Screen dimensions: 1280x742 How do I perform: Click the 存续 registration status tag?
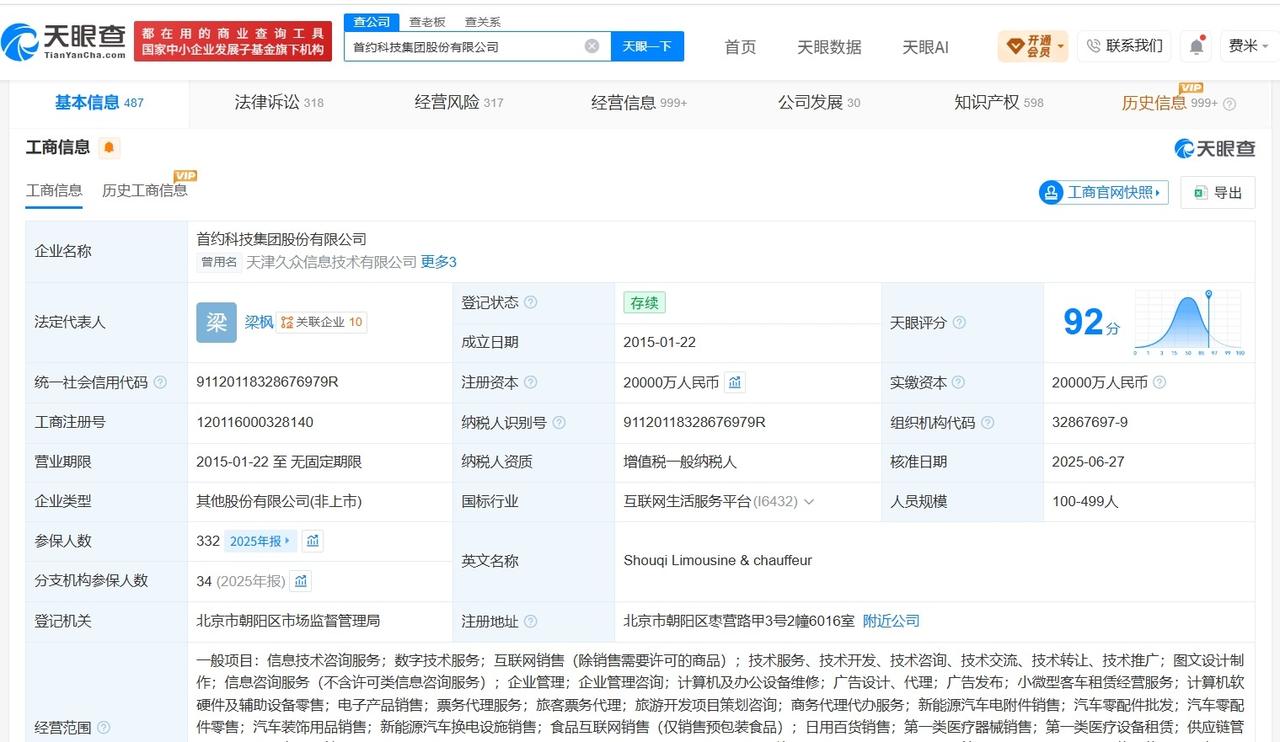click(x=644, y=303)
